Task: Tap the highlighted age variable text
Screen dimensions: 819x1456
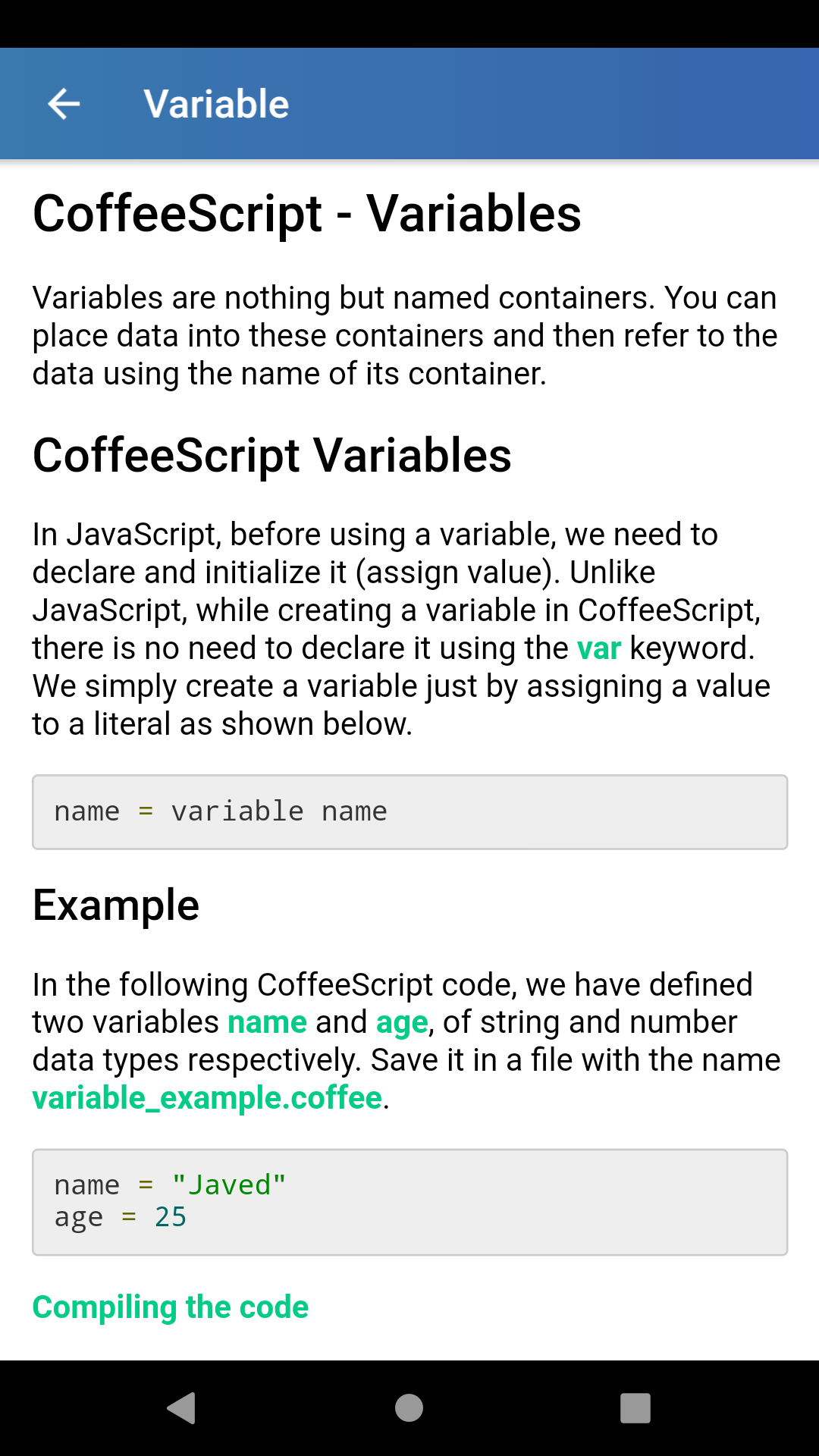Action: click(x=400, y=1021)
